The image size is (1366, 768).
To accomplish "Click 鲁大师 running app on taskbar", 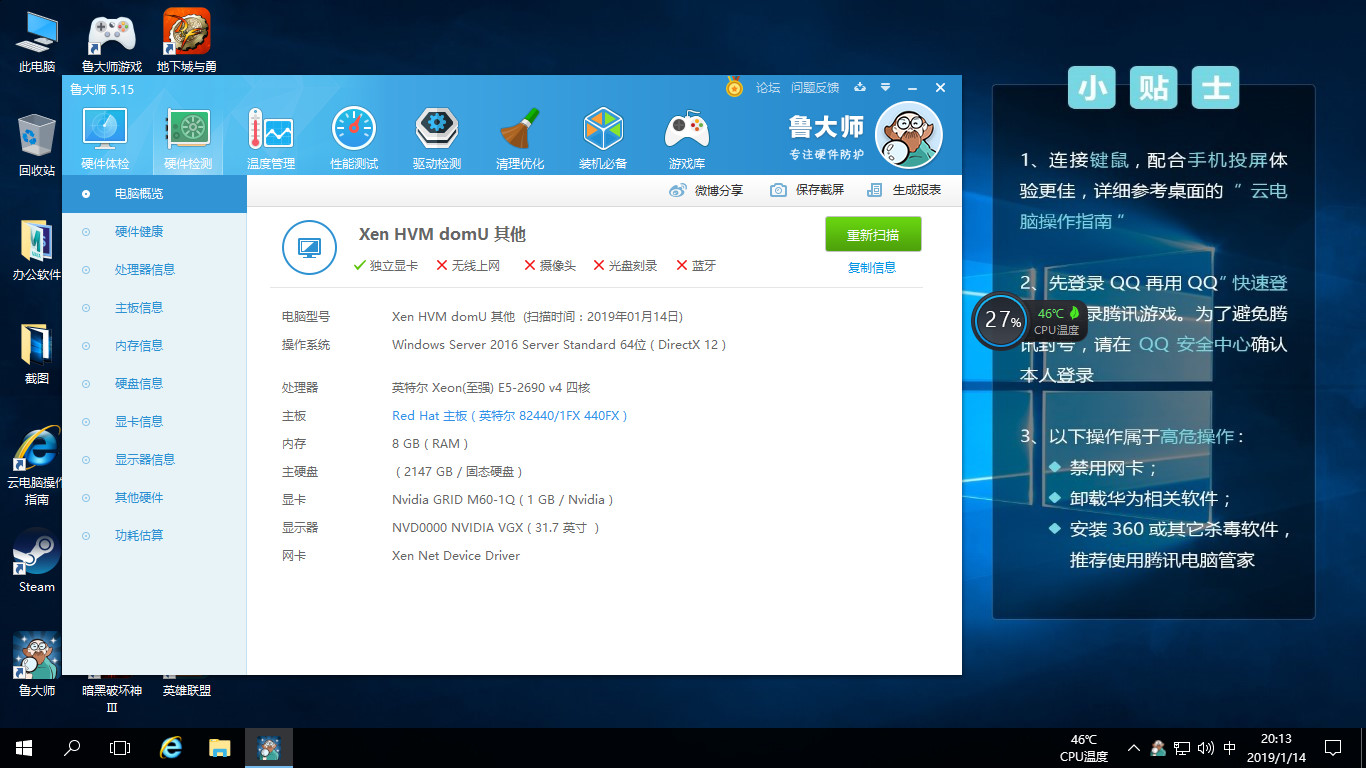I will coord(268,748).
